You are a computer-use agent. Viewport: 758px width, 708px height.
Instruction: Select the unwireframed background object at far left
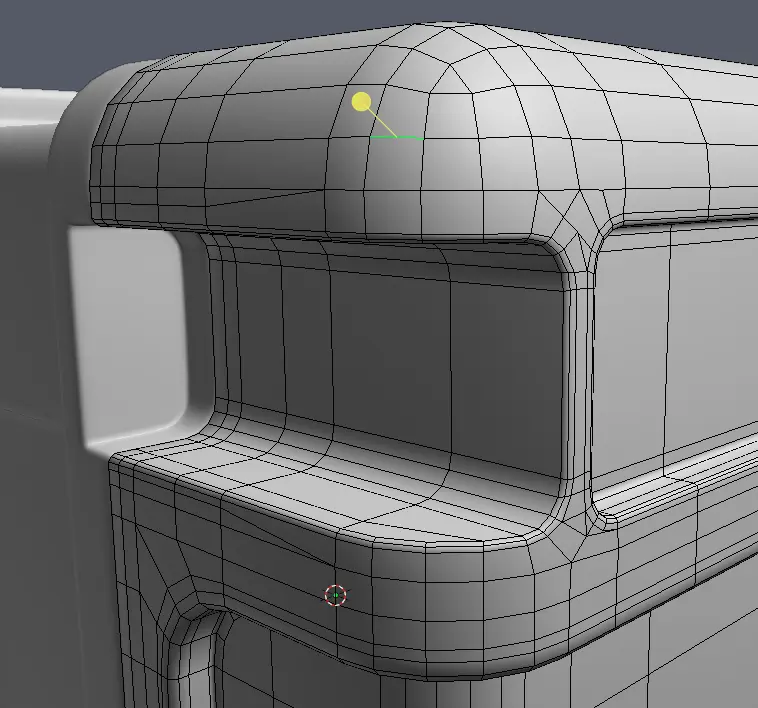30,250
